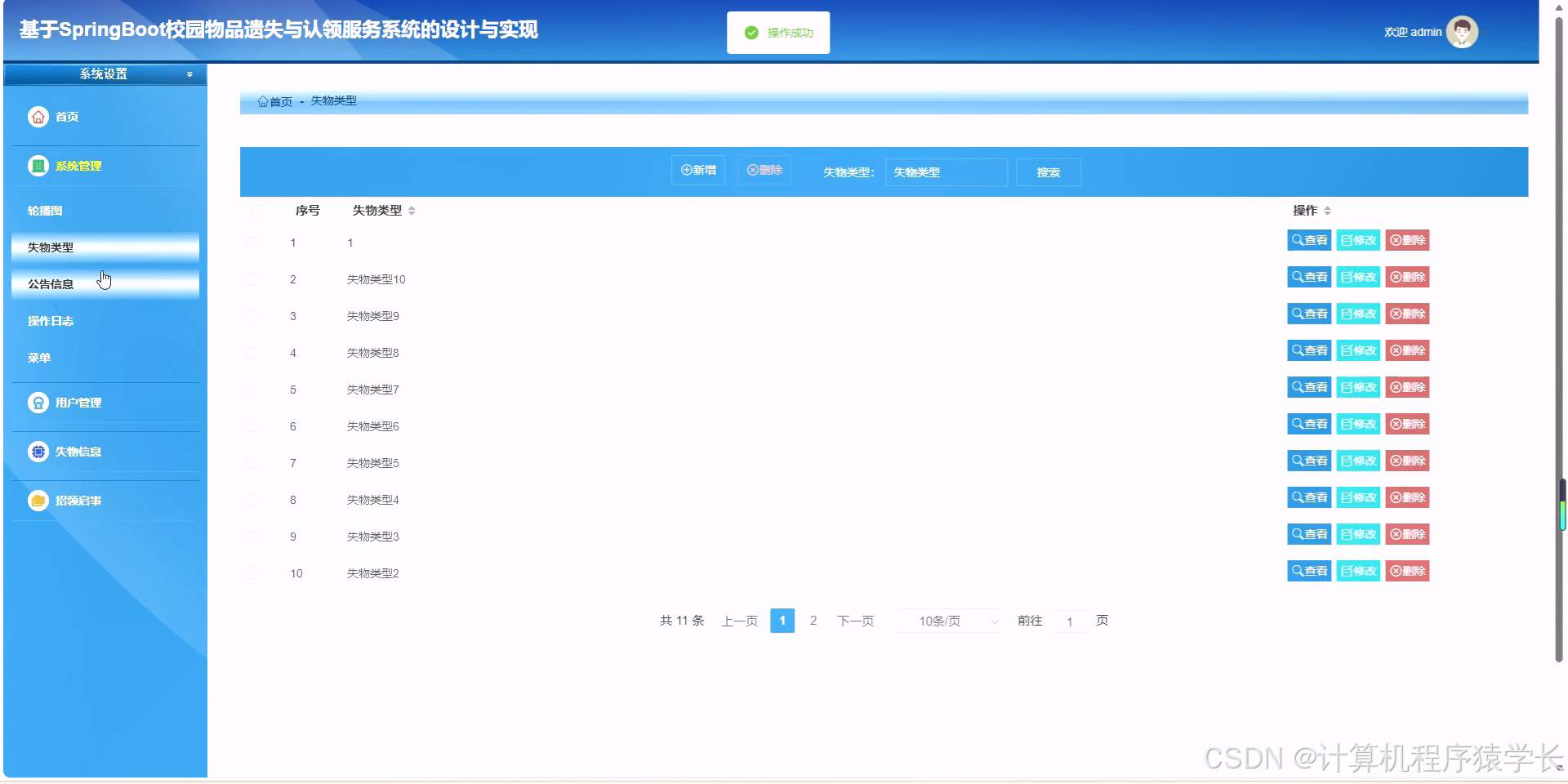Select the 首页 home icon in sidebar
Image resolution: width=1568 pixels, height=784 pixels.
(38, 117)
